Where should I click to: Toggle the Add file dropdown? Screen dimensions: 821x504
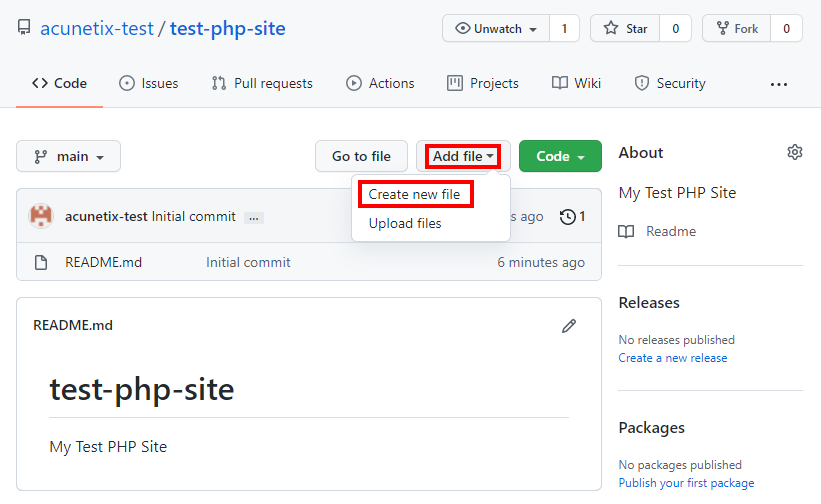click(463, 156)
